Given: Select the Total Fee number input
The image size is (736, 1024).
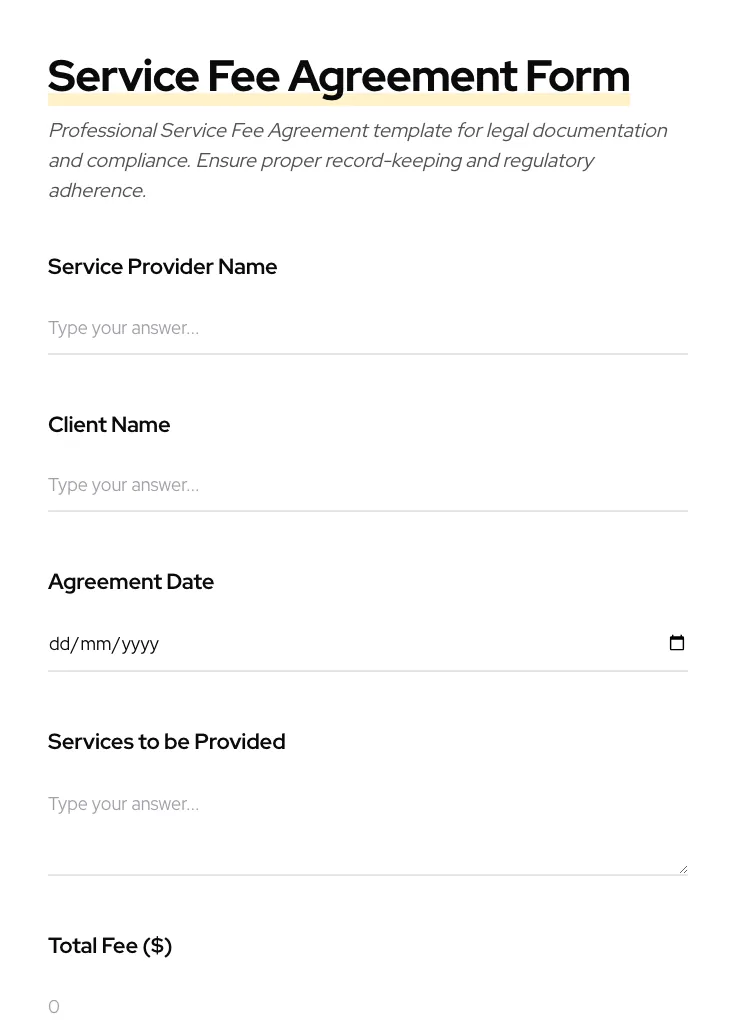Looking at the screenshot, I should pos(300,1006).
